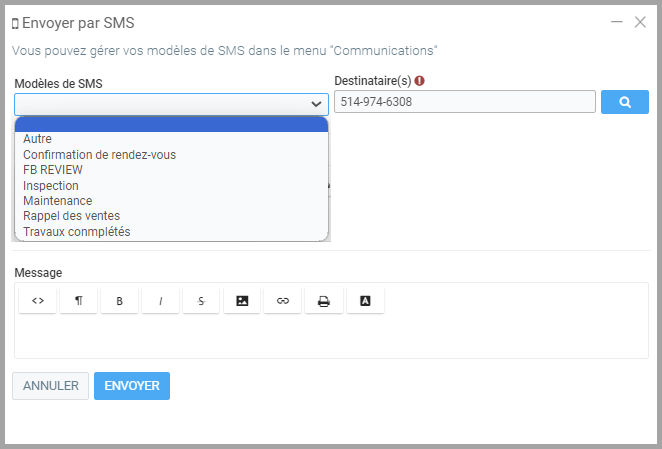Insert a link into the message
662x449 pixels.
[x=283, y=300]
